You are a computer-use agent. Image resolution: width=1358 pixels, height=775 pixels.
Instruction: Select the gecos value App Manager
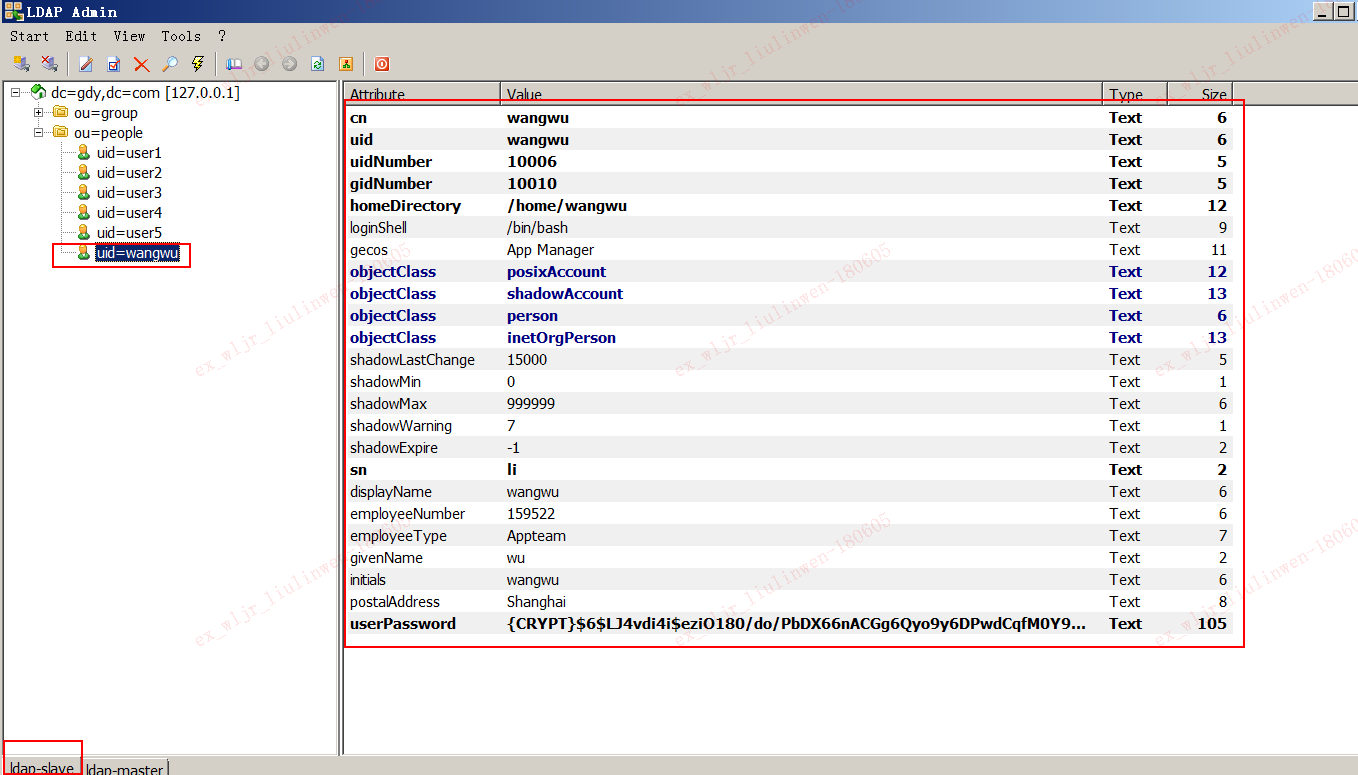click(550, 249)
